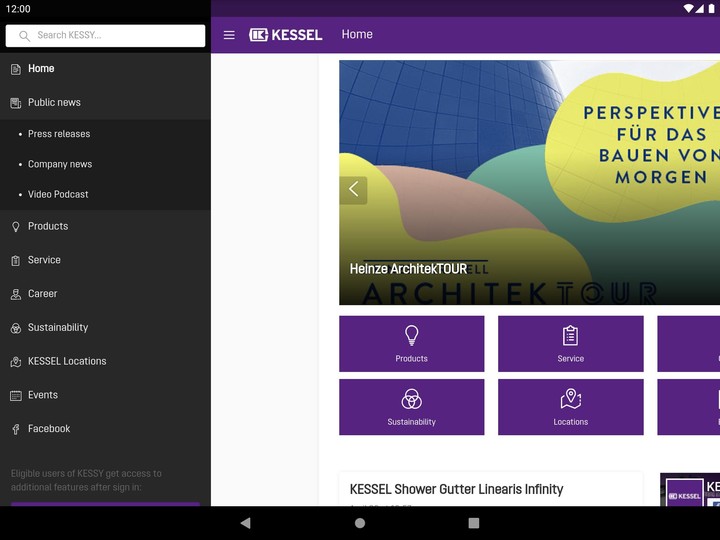Open the hamburger menu icon
720x540 pixels.
point(229,35)
